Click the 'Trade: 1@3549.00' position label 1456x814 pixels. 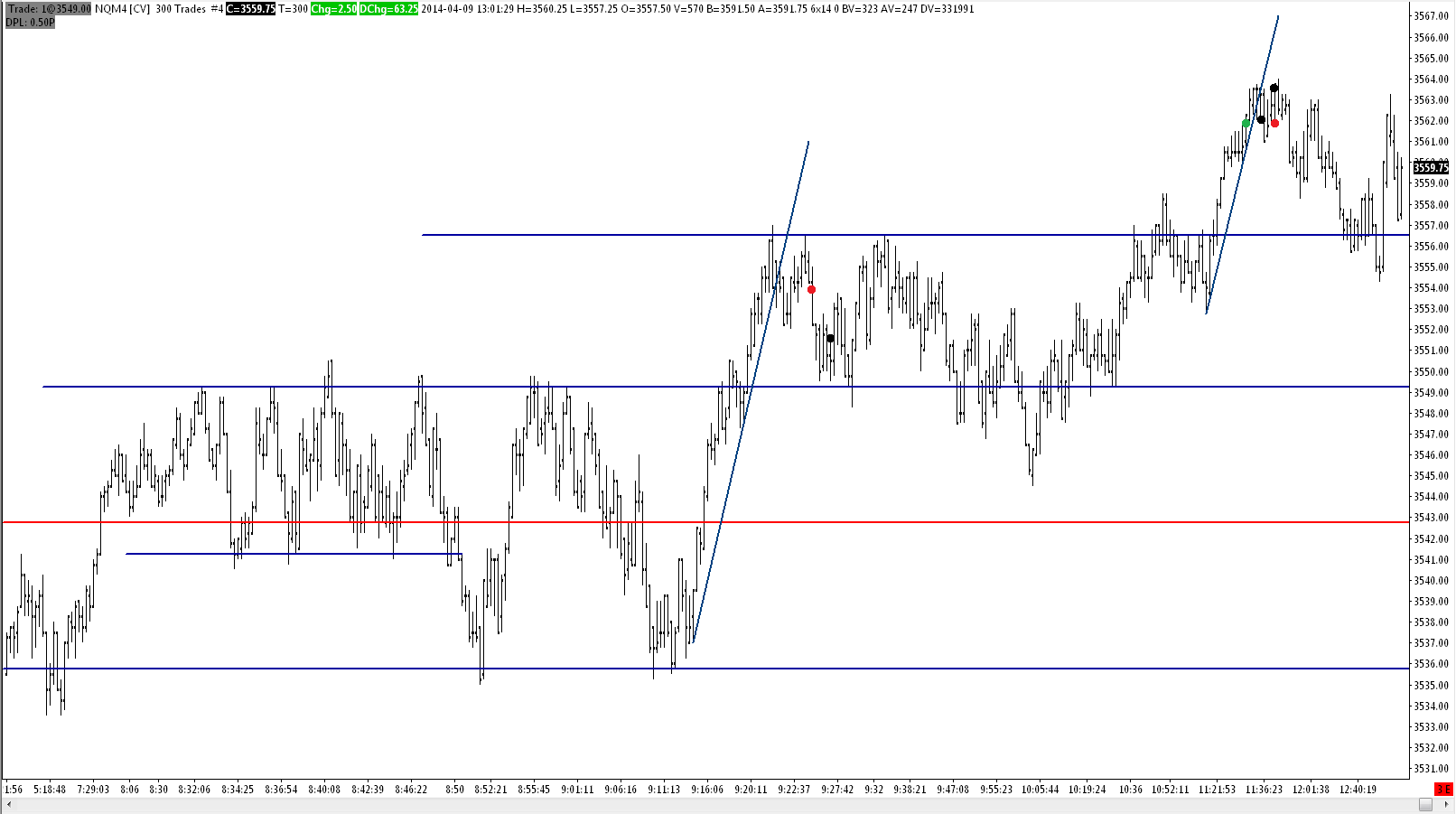coord(49,9)
